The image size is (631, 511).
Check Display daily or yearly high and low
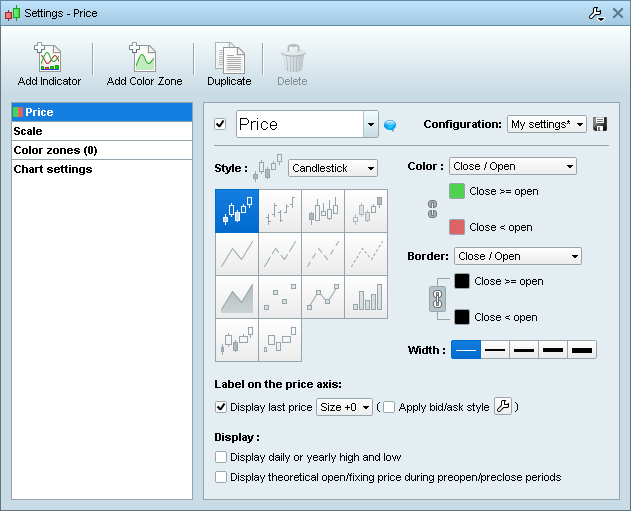point(221,457)
